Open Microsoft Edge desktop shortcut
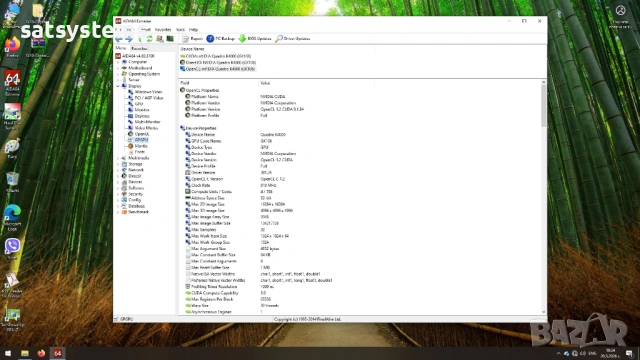This screenshot has width=640, height=360. click(x=12, y=218)
